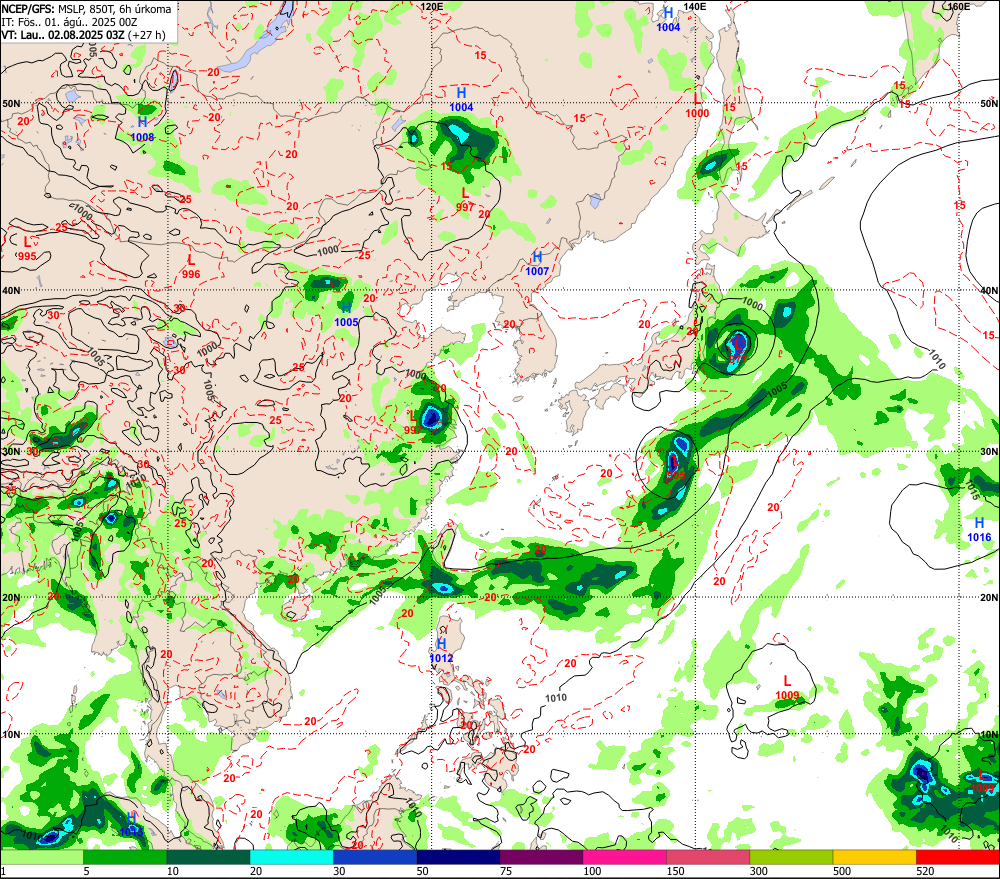Viewport: 1000px width, 879px height.
Task: Click the green 5–10 mm legend swatch
Action: [x=125, y=857]
